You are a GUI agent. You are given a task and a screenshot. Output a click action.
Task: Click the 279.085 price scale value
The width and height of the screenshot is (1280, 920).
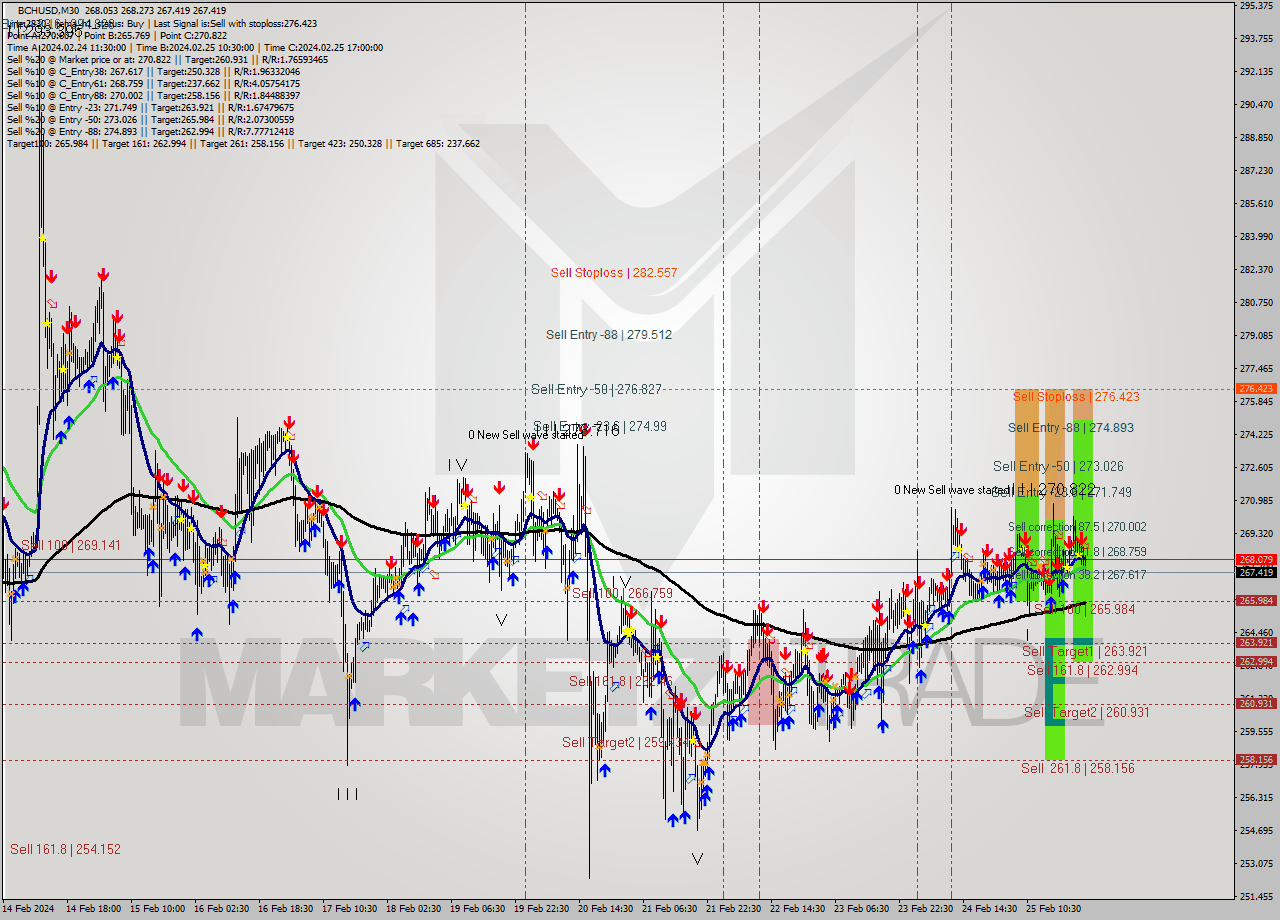click(x=1256, y=336)
